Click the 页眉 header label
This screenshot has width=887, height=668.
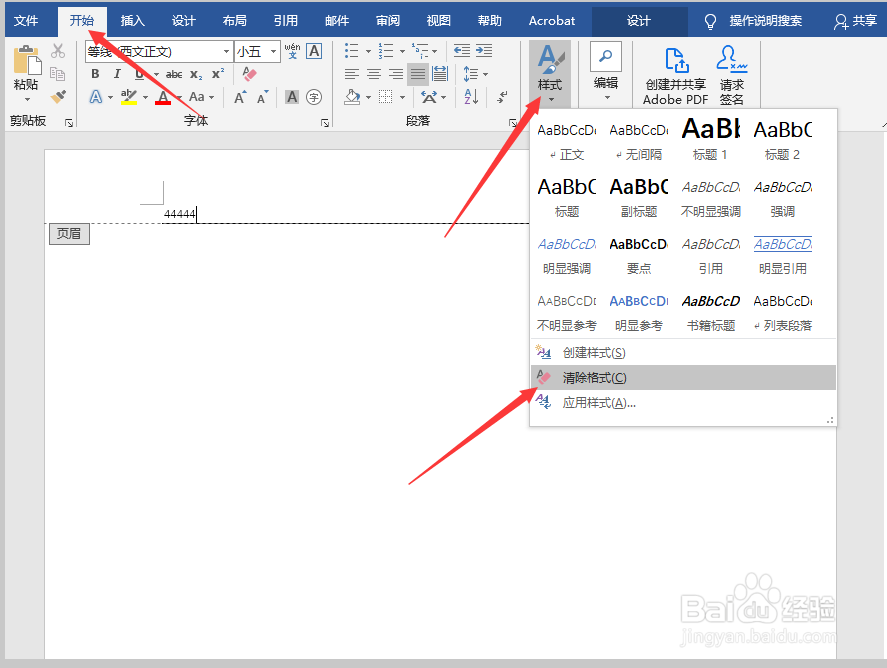[x=69, y=234]
